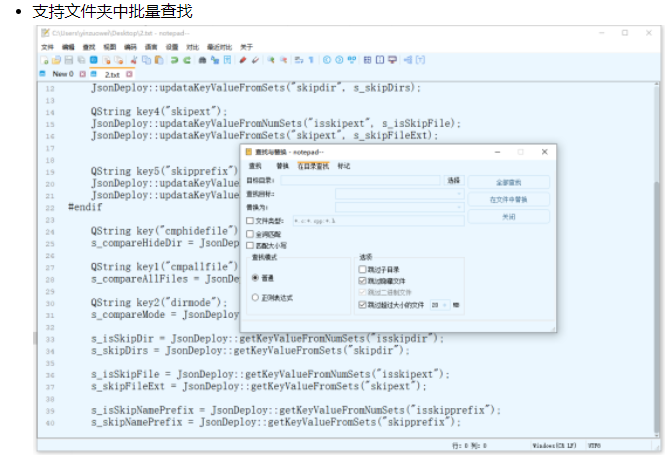Click the 目标目录 input field
This screenshot has height=456, width=669.
click(x=359, y=181)
